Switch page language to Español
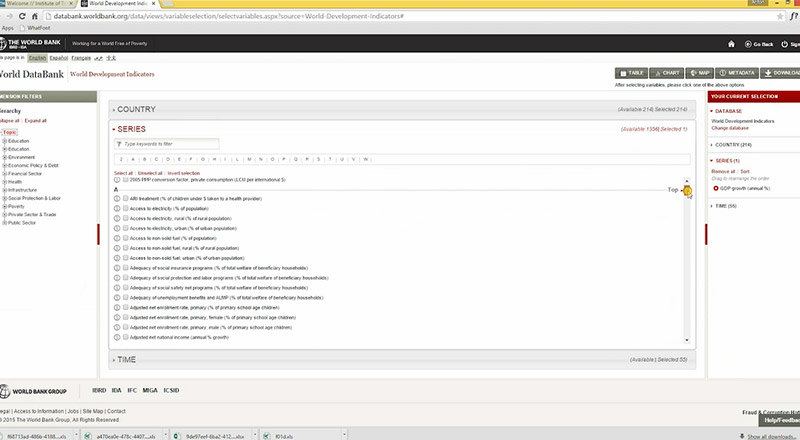This screenshot has width=800, height=440. [x=59, y=58]
